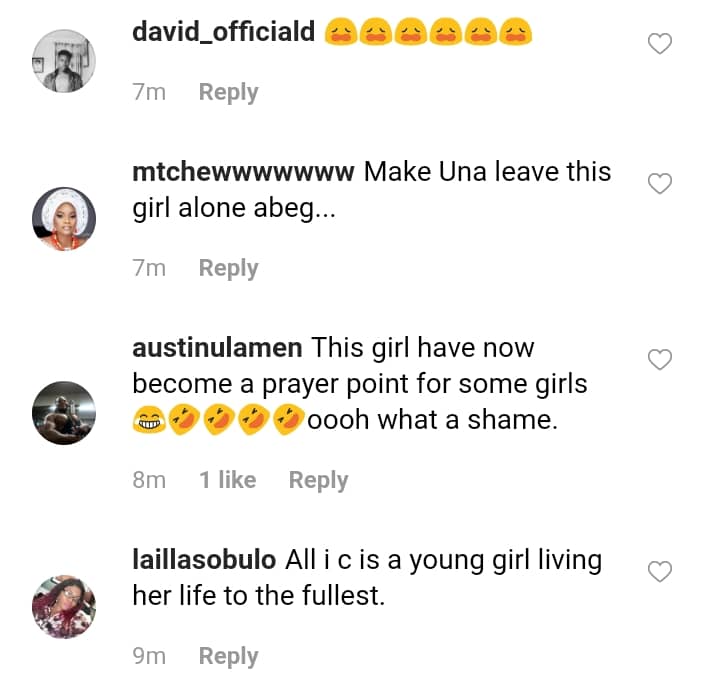The height and width of the screenshot is (673, 720).
Task: Tap heart on mtchewwwwwww's comment
Action: tap(660, 184)
